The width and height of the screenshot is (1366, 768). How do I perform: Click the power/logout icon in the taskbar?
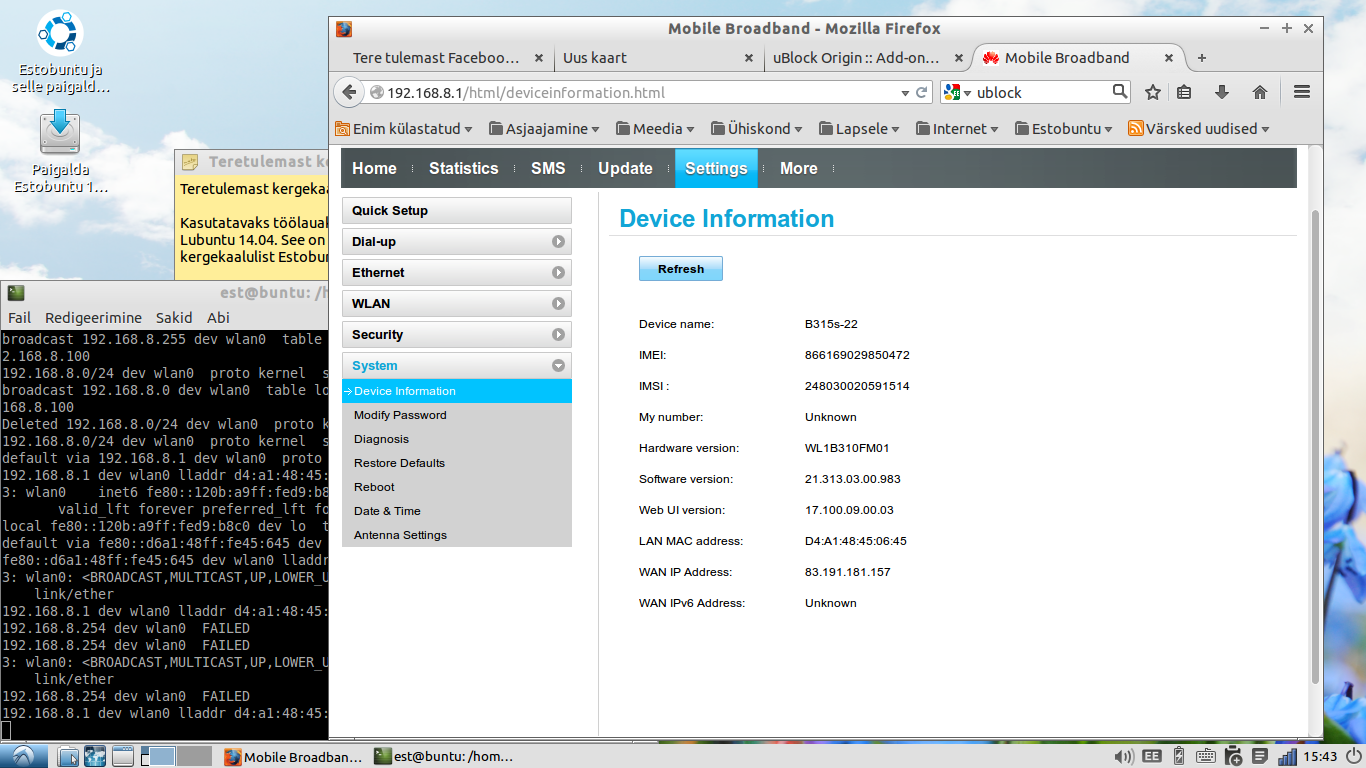tap(1354, 756)
